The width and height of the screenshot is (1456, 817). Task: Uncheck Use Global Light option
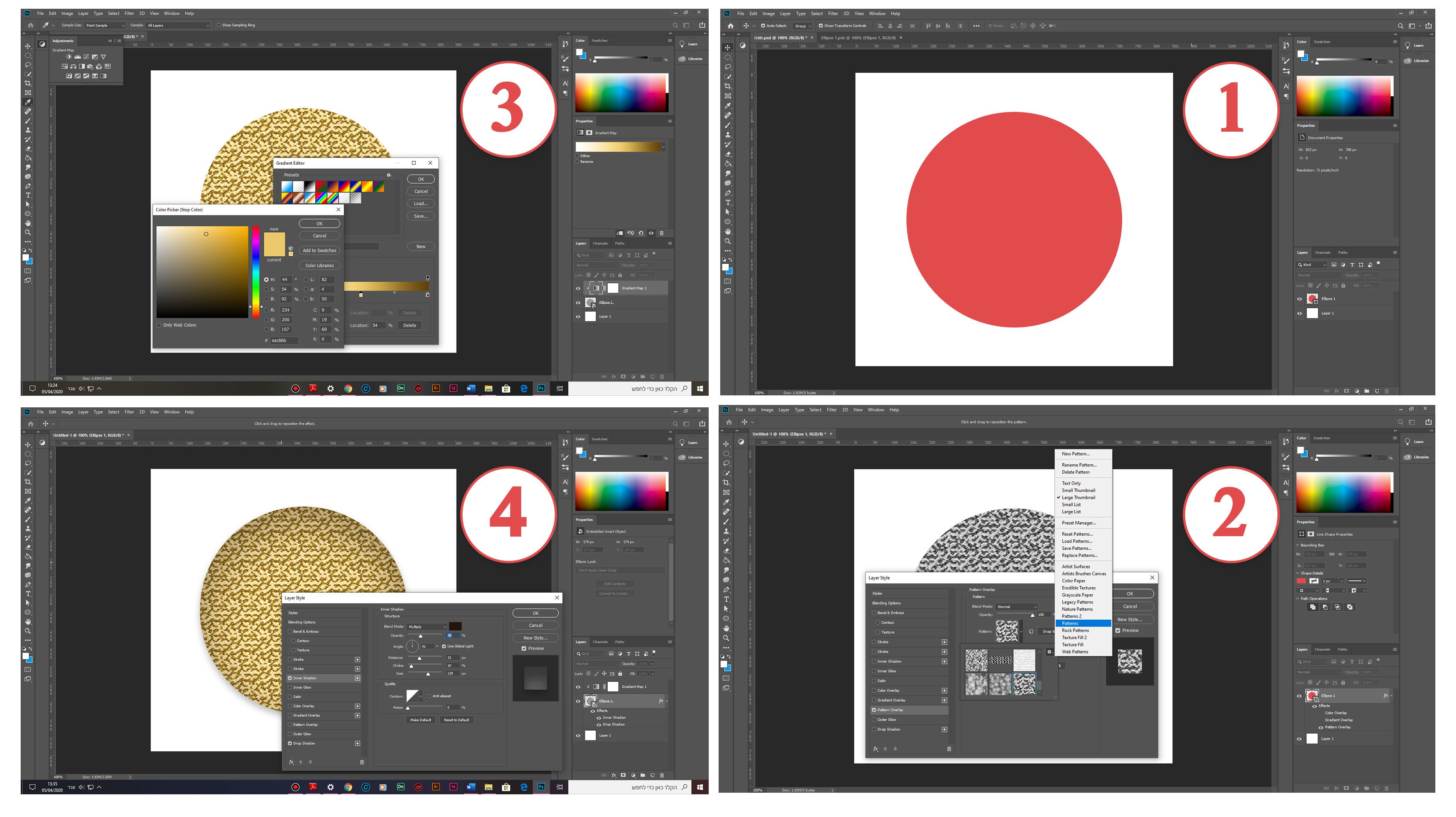pos(444,646)
